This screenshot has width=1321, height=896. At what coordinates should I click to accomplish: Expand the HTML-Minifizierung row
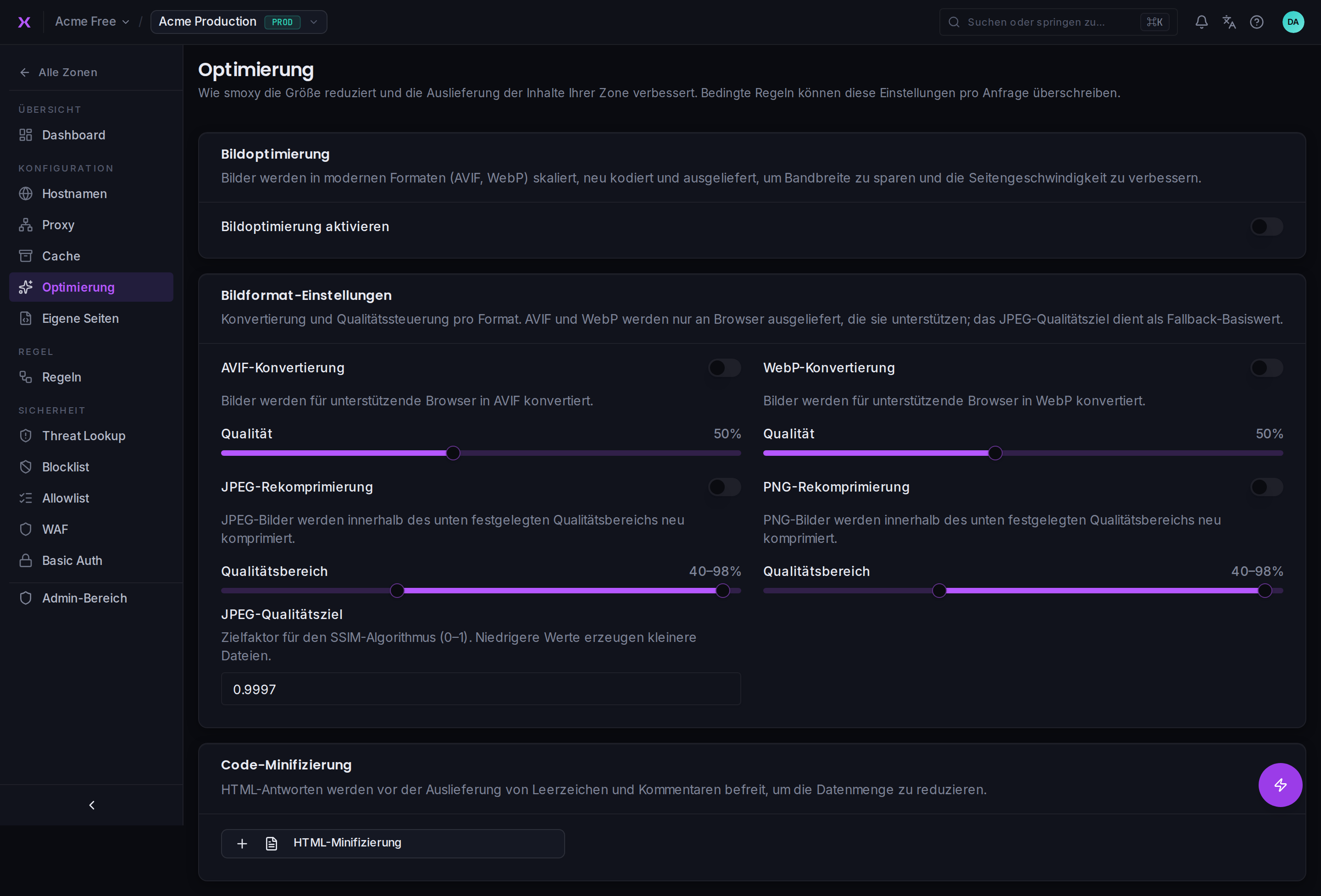pyautogui.click(x=393, y=843)
